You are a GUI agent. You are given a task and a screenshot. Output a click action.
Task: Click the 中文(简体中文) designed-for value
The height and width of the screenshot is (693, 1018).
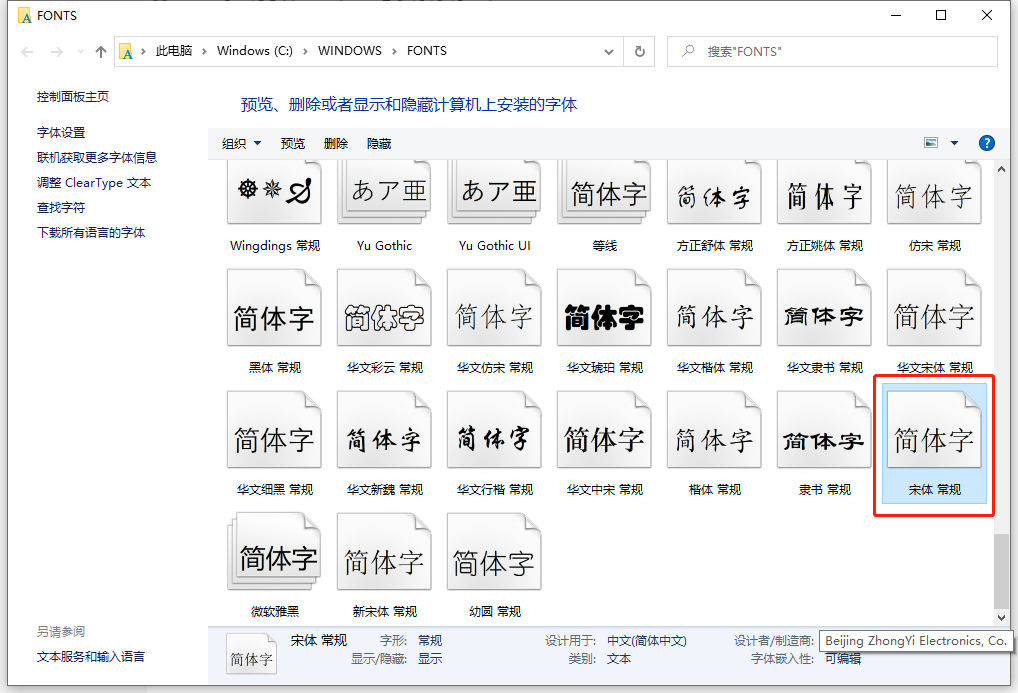tap(647, 640)
